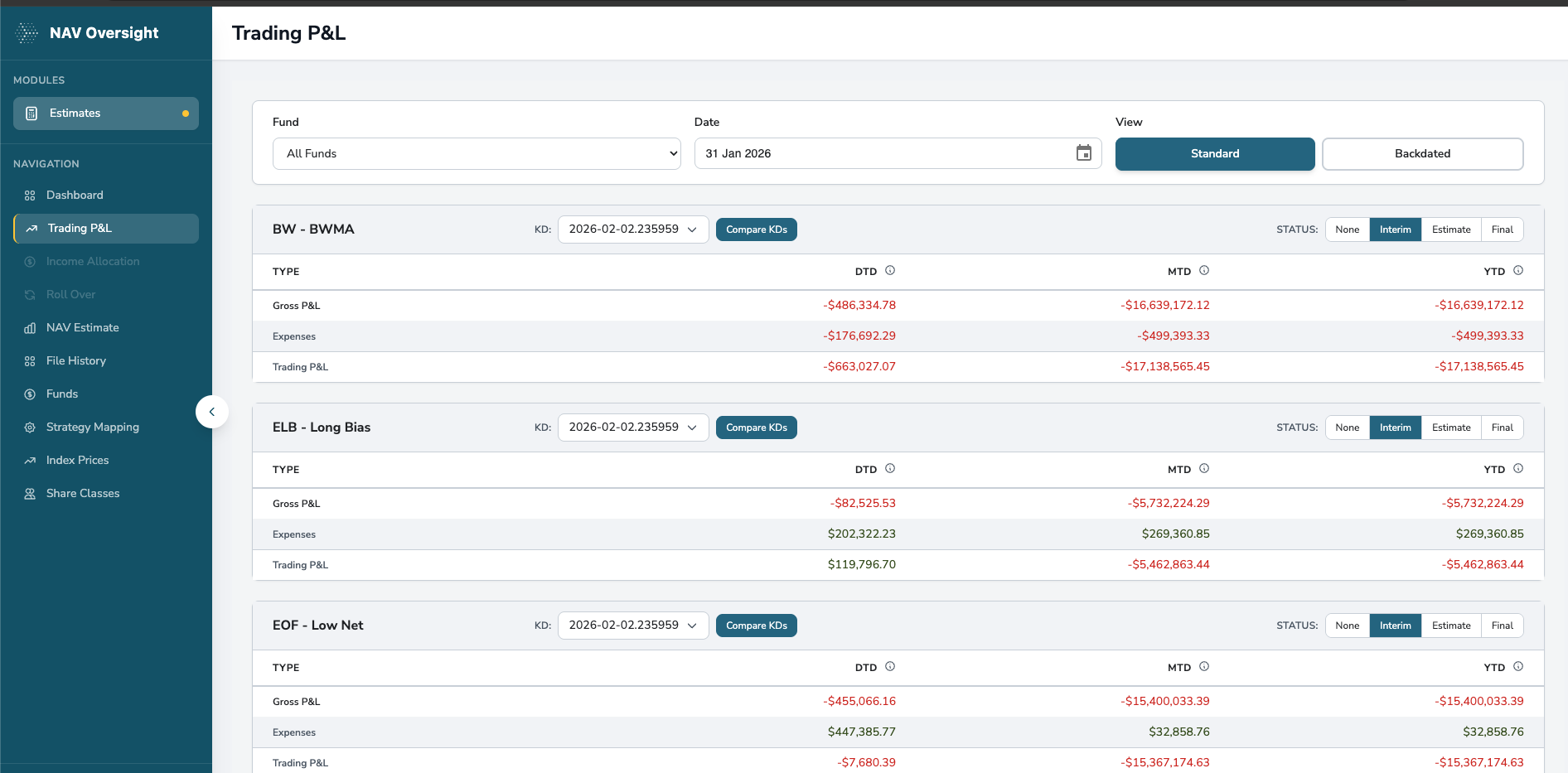This screenshot has height=773, width=1568.
Task: Expand the KD dropdown for BW - BWMA
Action: pos(632,229)
